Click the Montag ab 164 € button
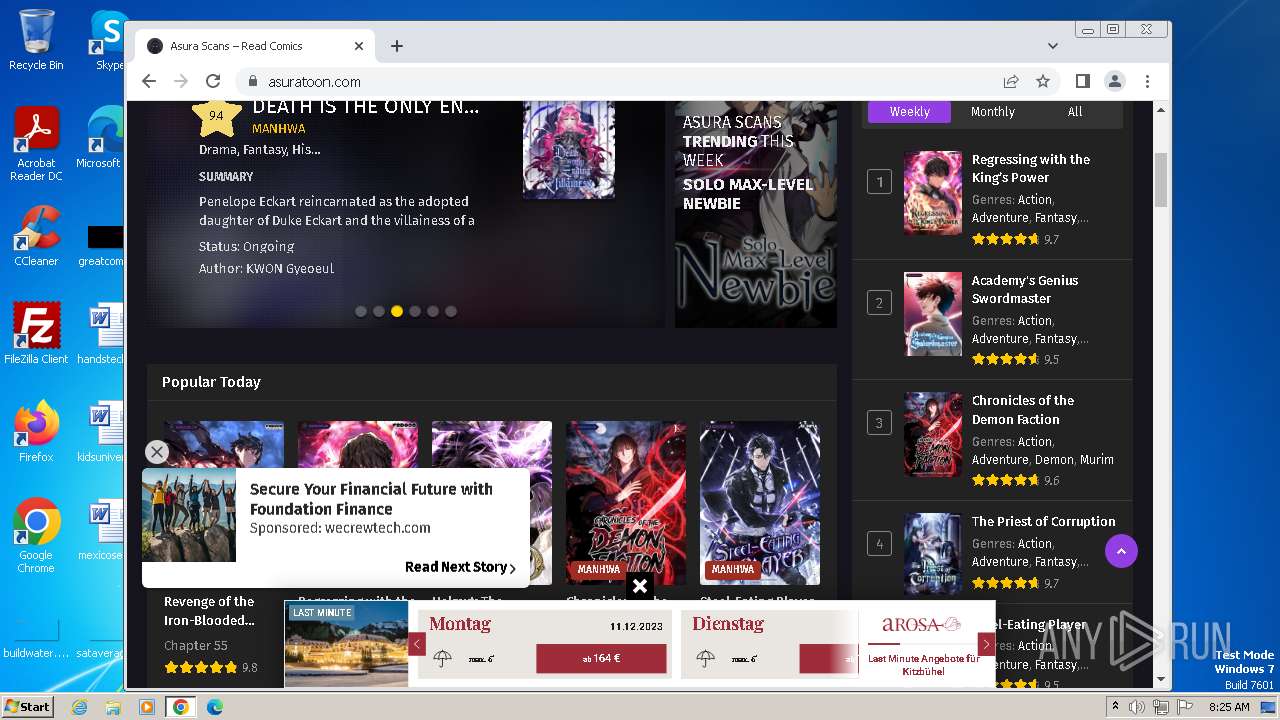This screenshot has width=1280, height=720. point(601,658)
